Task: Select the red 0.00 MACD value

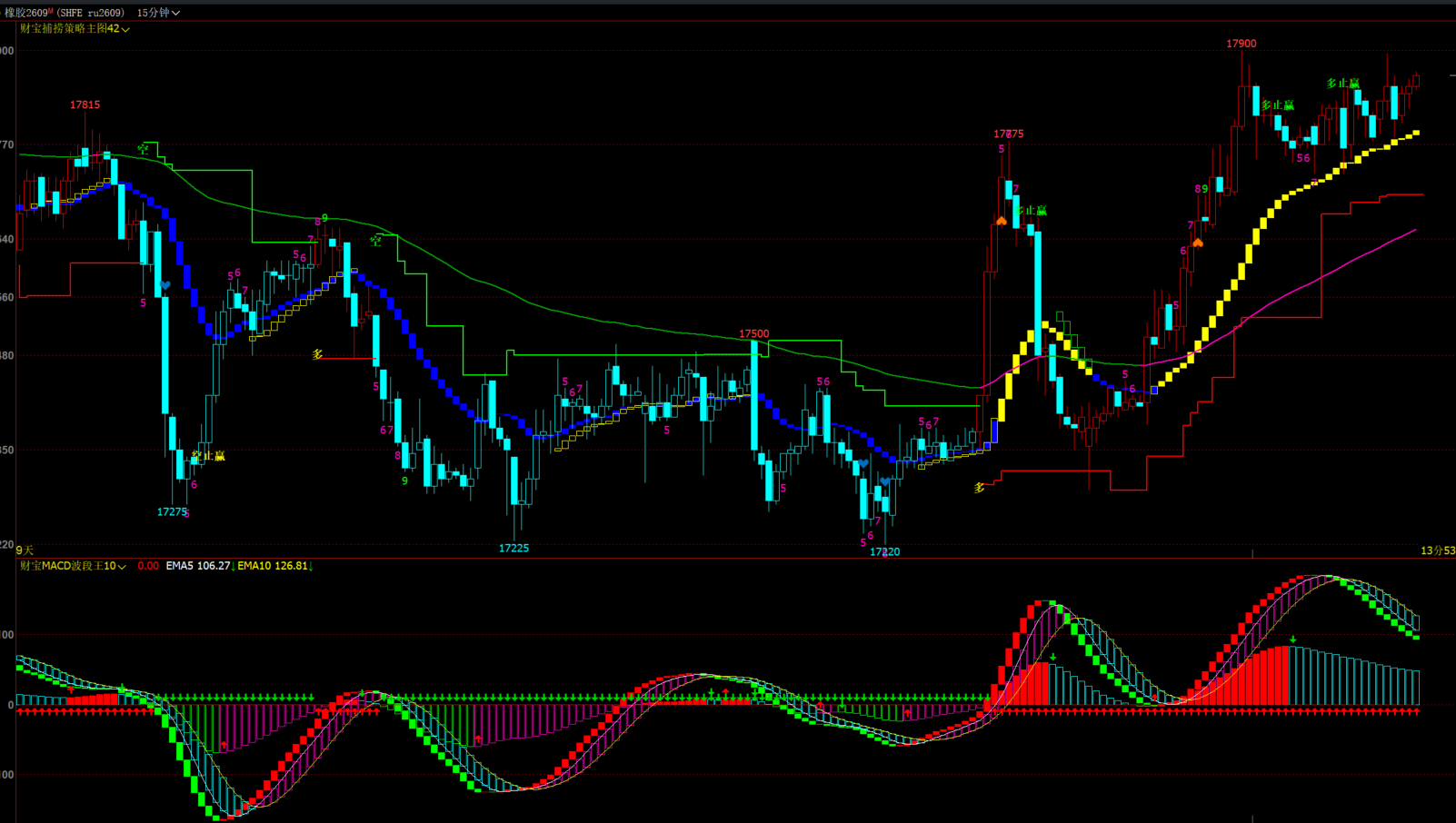Action: [148, 566]
